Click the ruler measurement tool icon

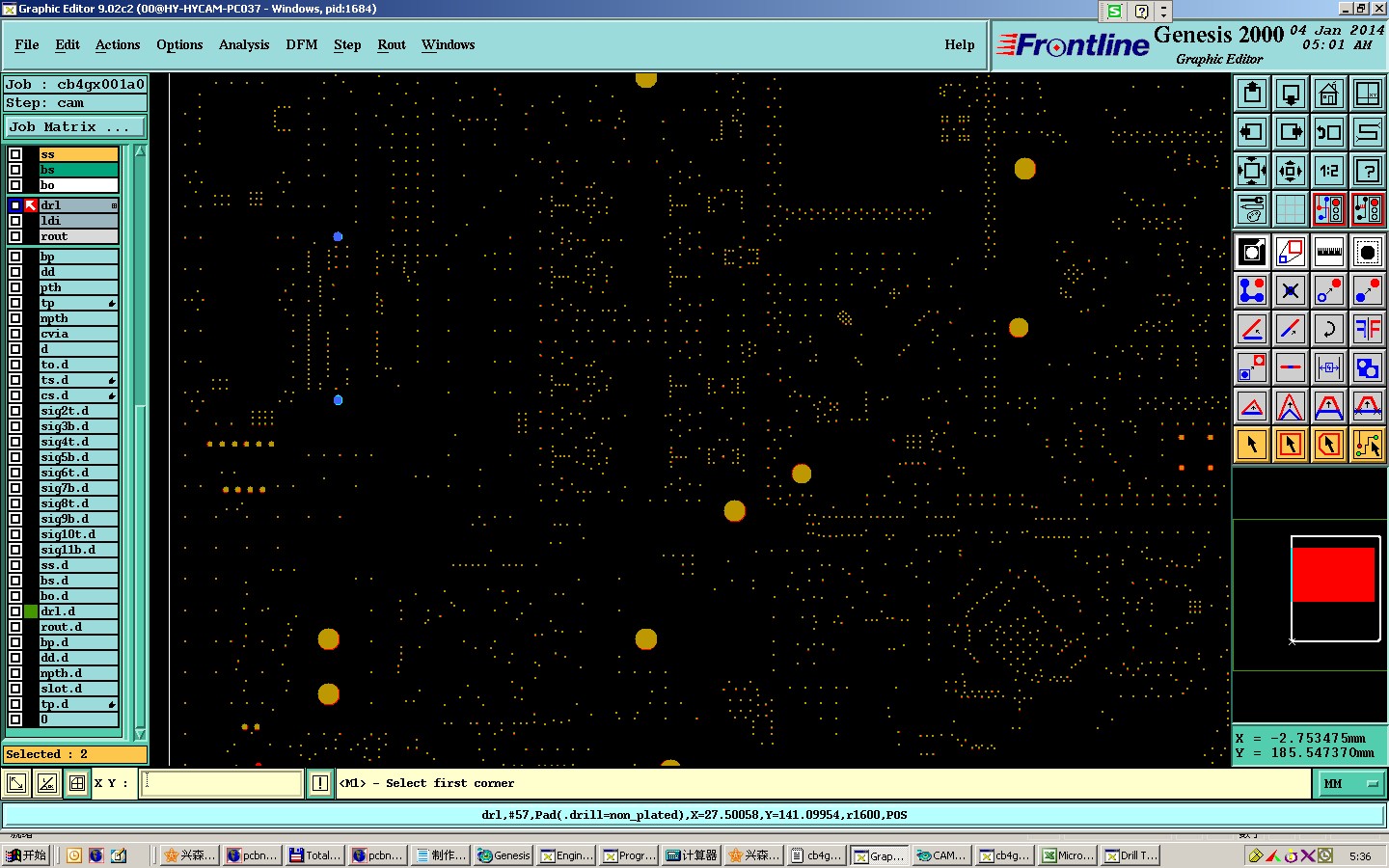(1329, 253)
